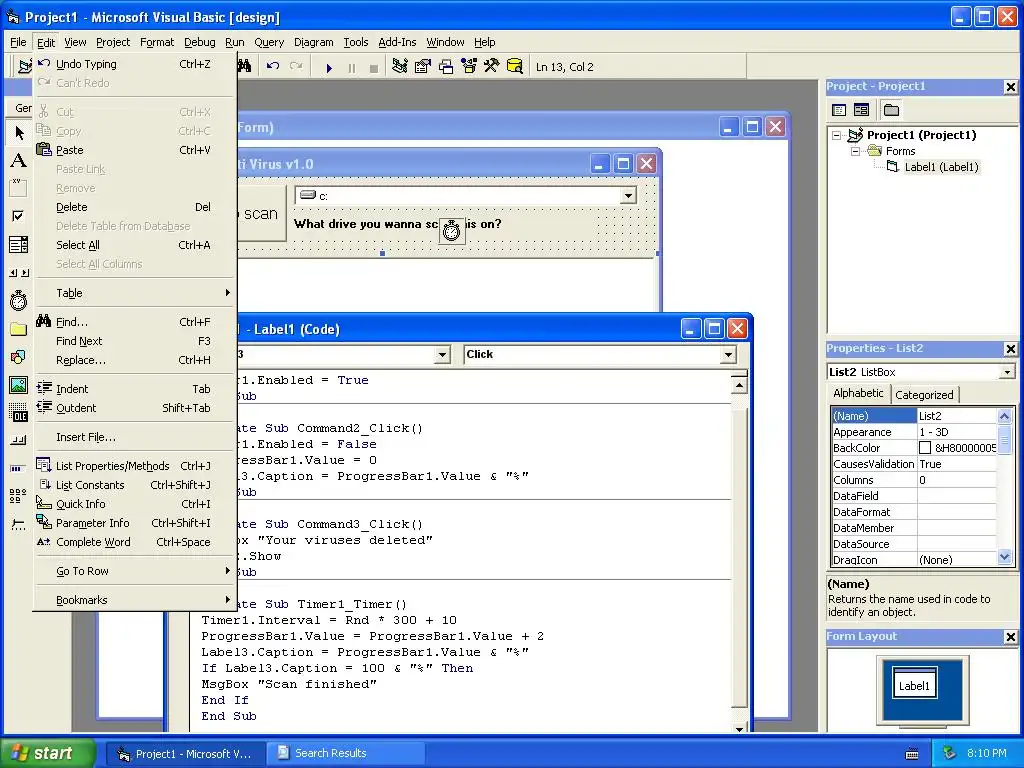Click the Find binoculars icon in the toolbar
Viewport: 1024px width, 768px height.
(244, 66)
